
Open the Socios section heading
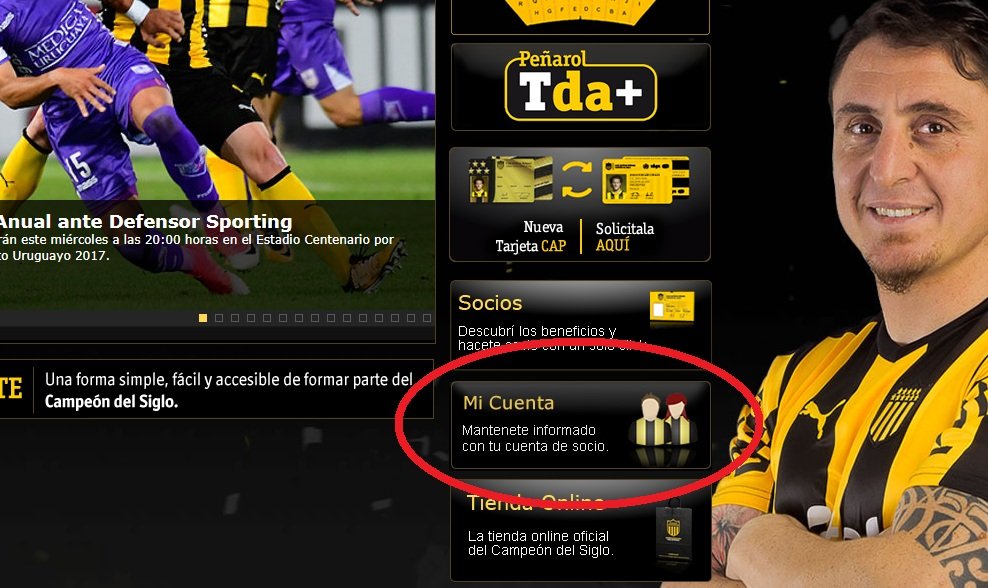tap(490, 303)
